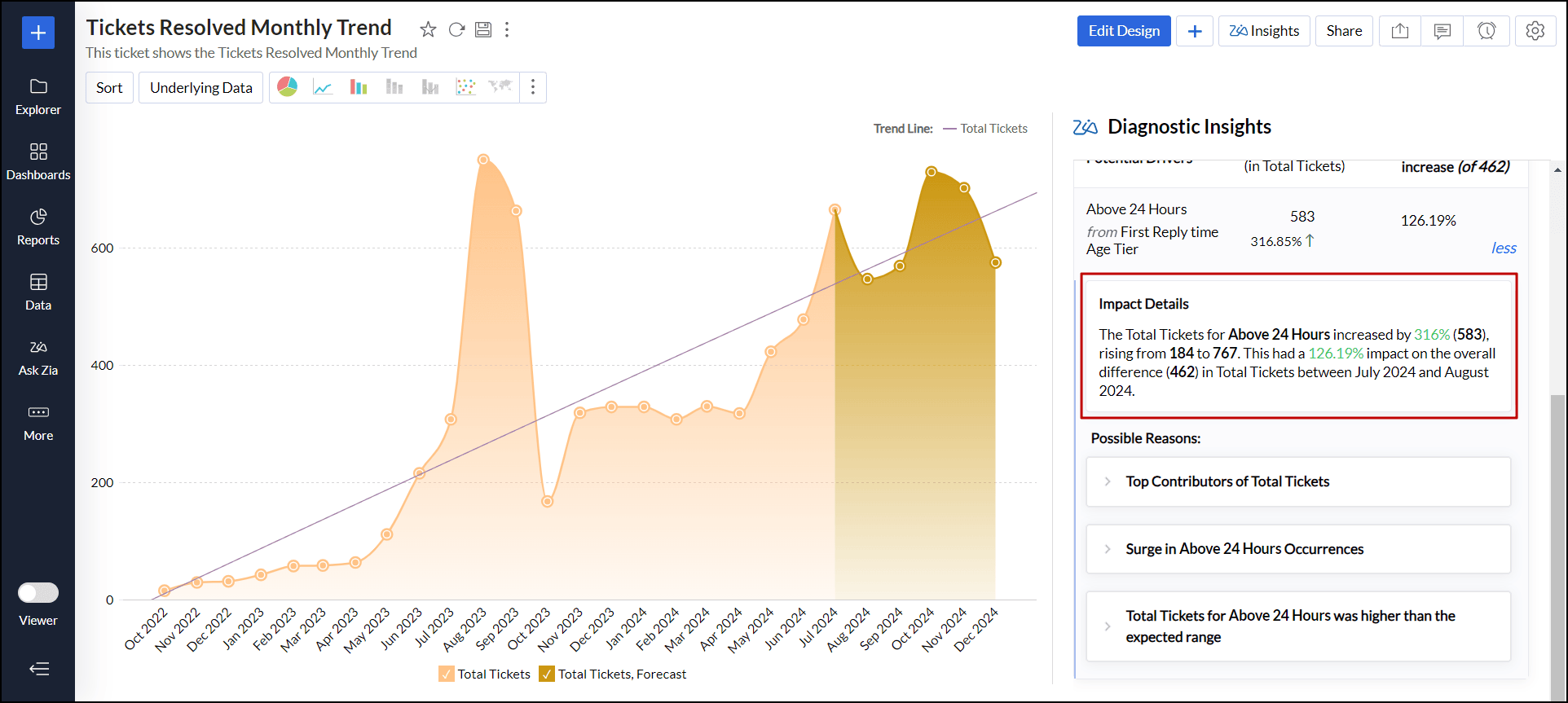Screen dimensions: 1568x703
Task: Select the pie chart type icon
Action: click(287, 87)
